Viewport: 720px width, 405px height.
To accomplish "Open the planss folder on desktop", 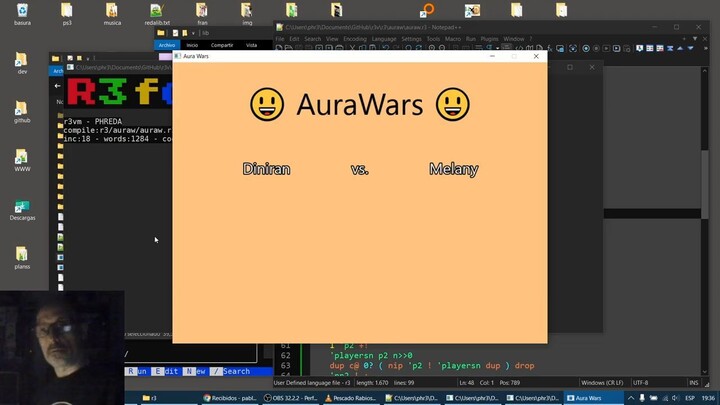I will click(22, 258).
